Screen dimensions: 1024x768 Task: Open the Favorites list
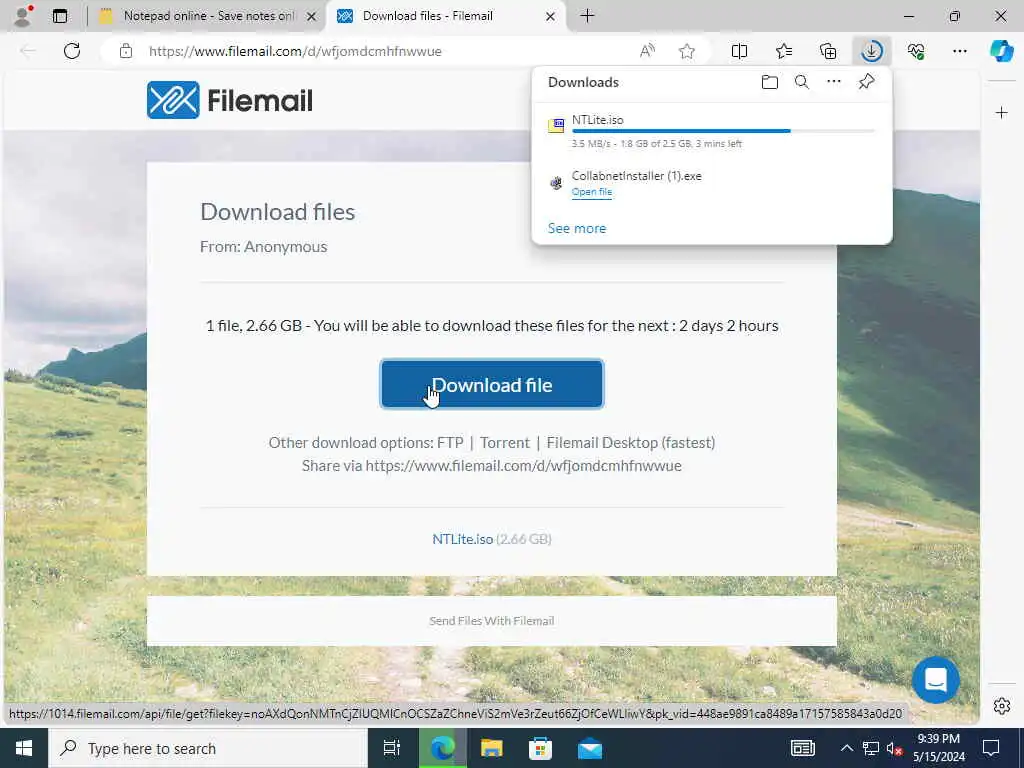pos(784,51)
